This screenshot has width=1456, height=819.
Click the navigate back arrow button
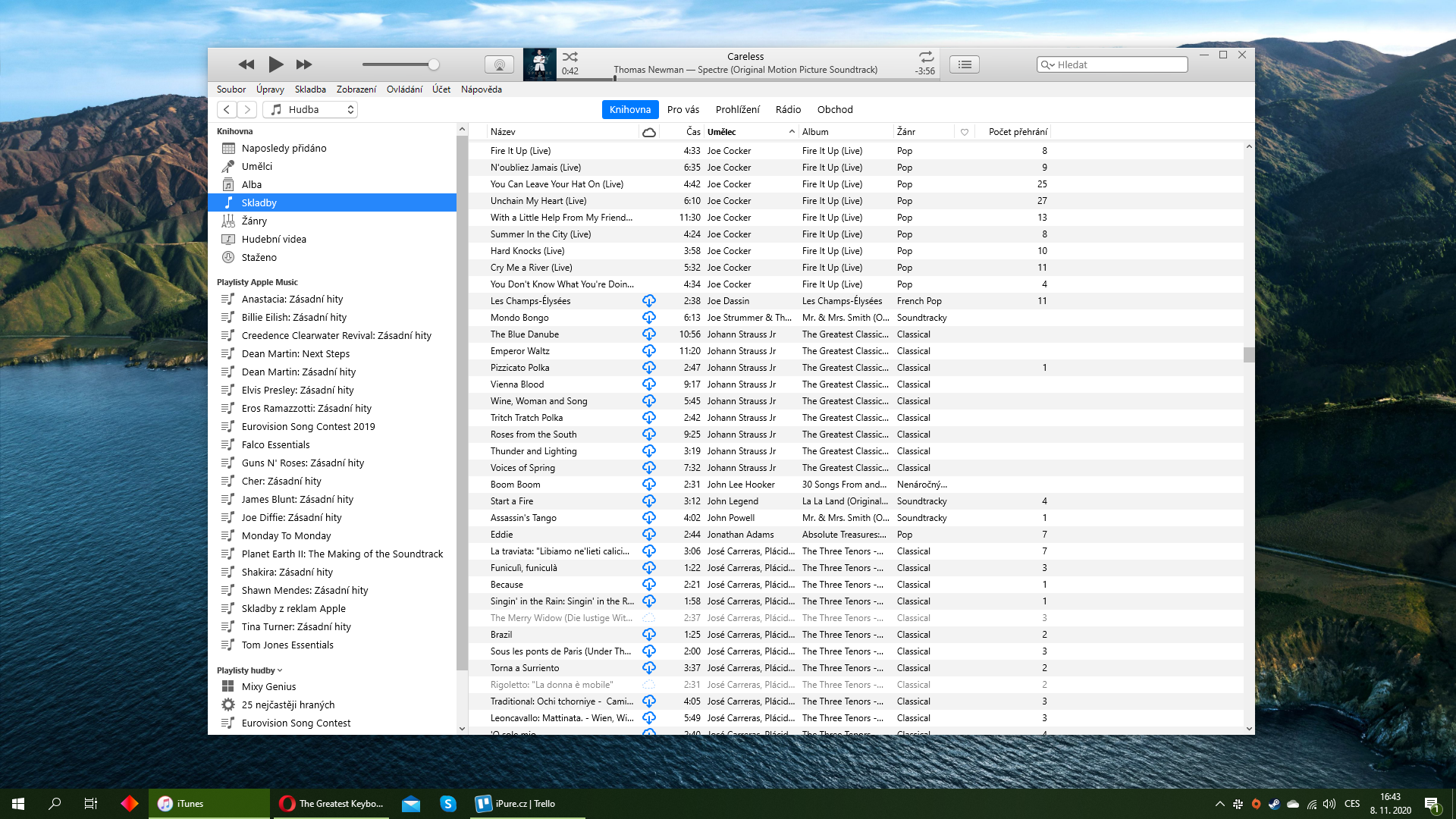tap(227, 109)
